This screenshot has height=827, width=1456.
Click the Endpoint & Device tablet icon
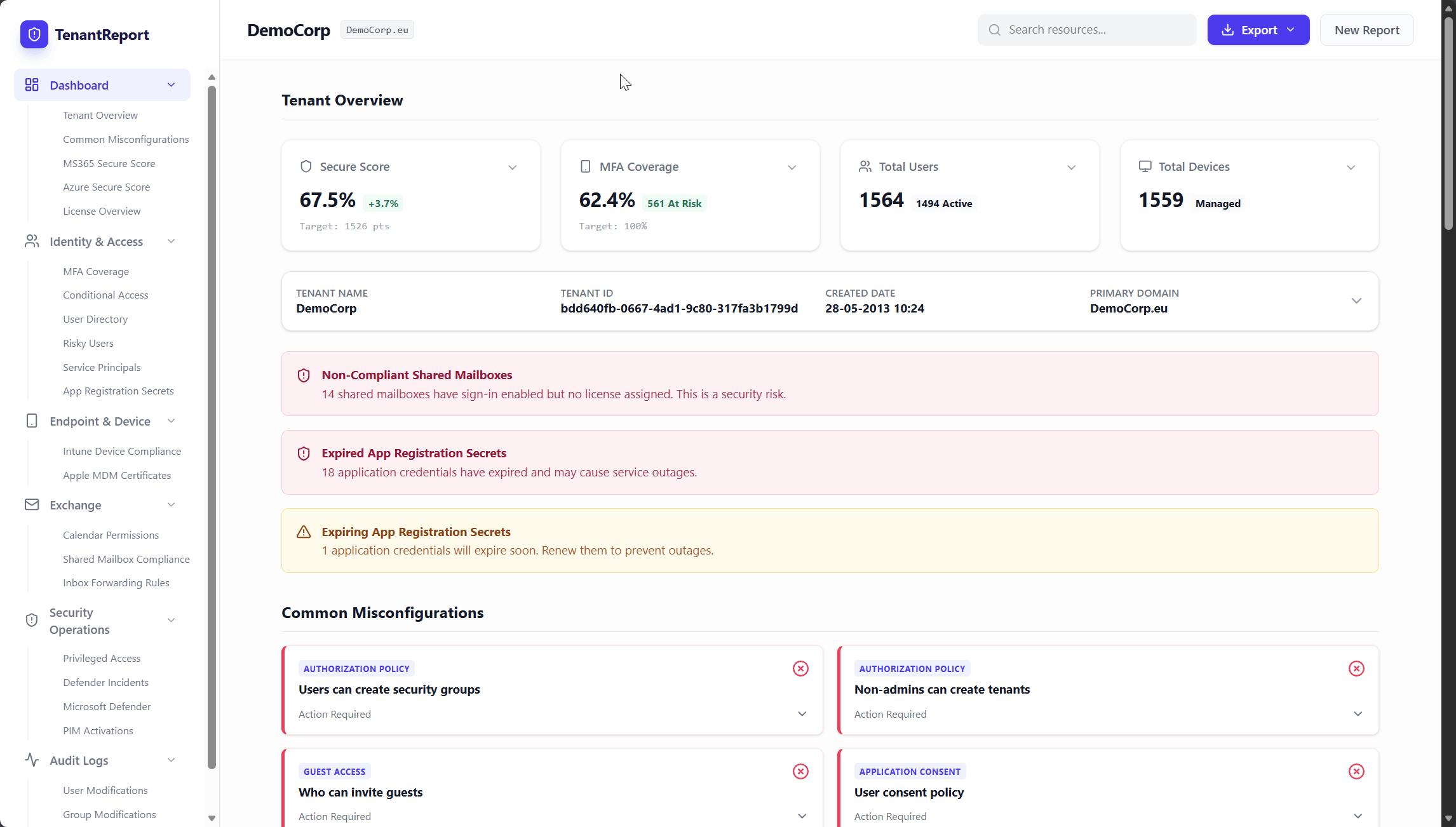(32, 421)
